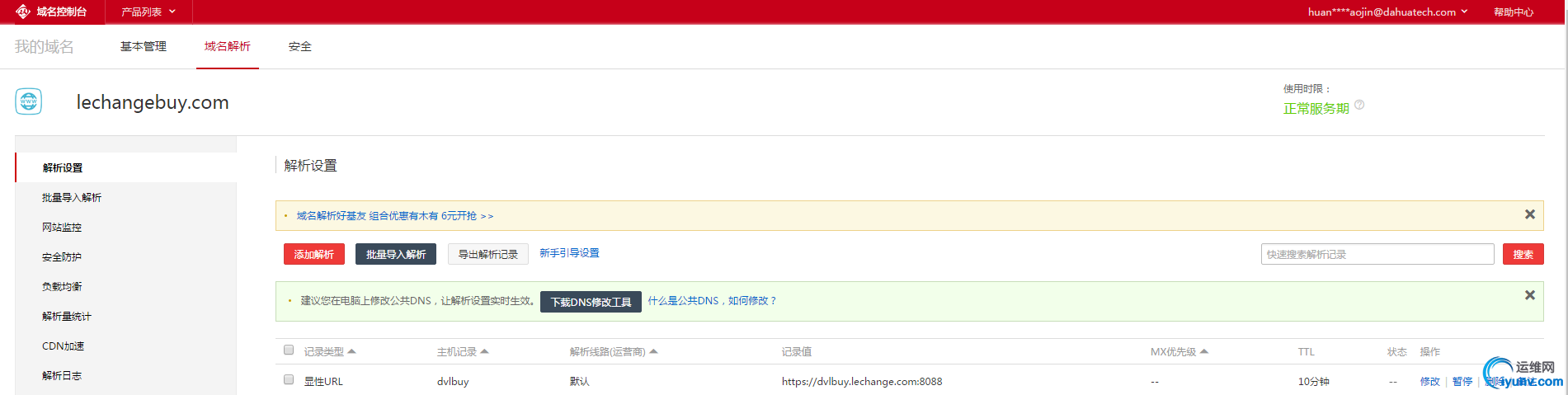Click 修改 for the dvlbuy record
Viewport: 1568px width, 395px height.
point(1429,381)
